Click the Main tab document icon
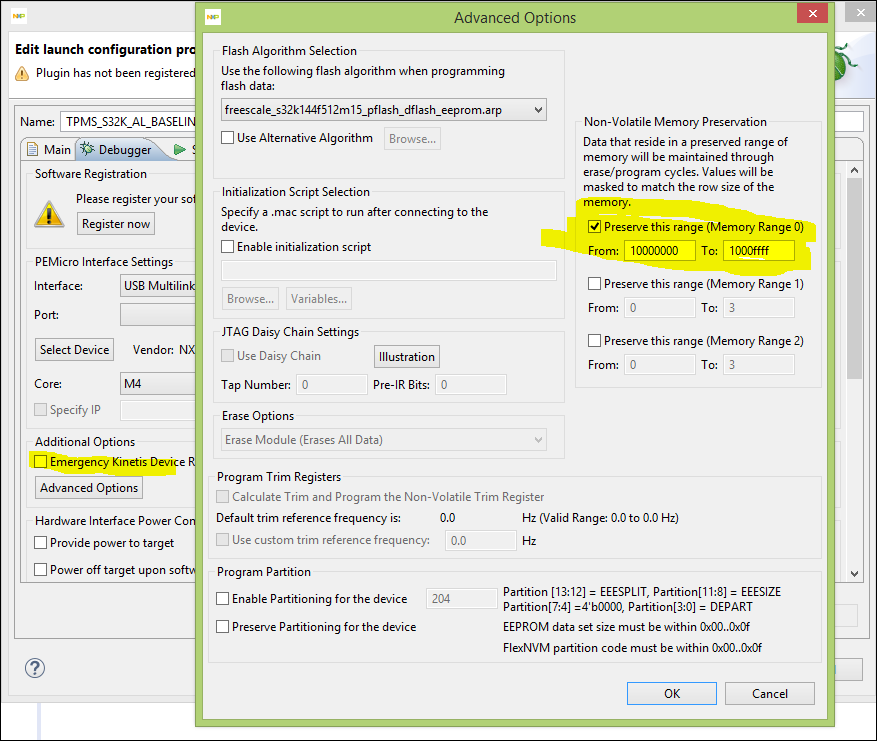The width and height of the screenshot is (877, 741). [33, 149]
